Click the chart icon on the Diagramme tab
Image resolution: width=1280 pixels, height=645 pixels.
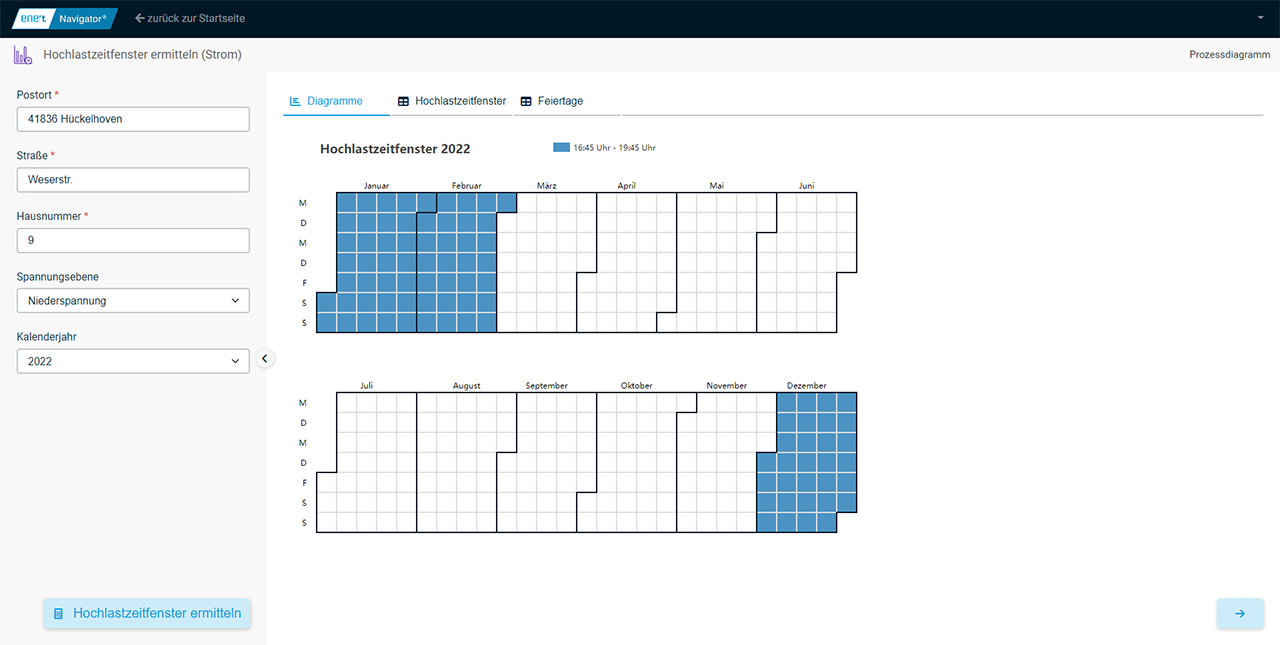[x=295, y=101]
